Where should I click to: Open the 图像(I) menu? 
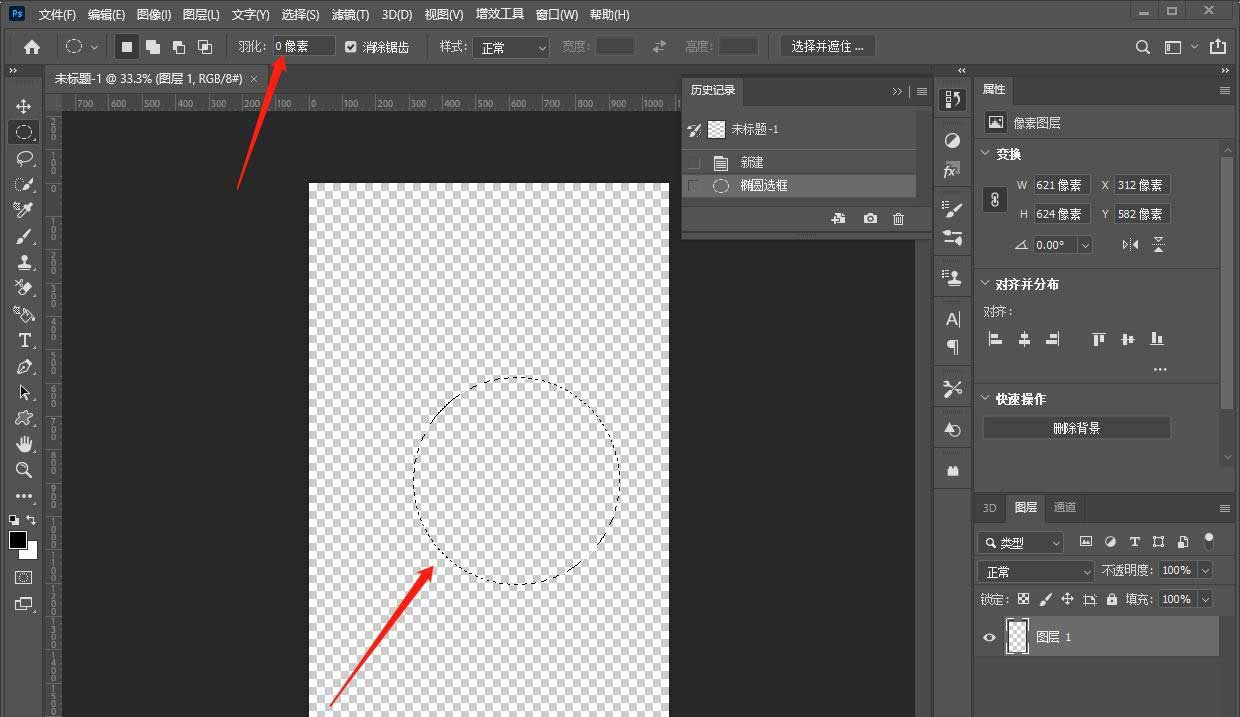(x=153, y=15)
